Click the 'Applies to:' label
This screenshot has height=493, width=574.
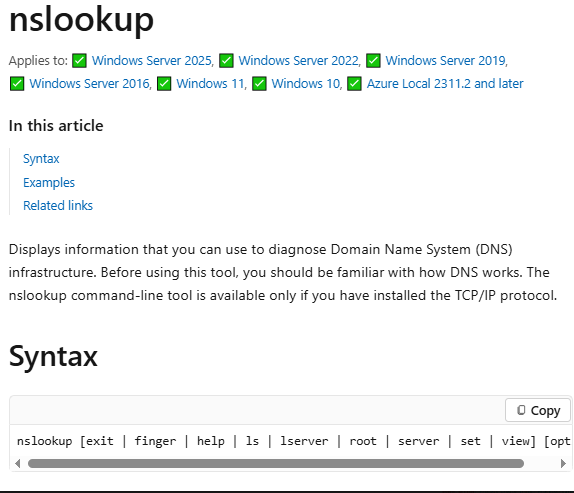point(38,60)
